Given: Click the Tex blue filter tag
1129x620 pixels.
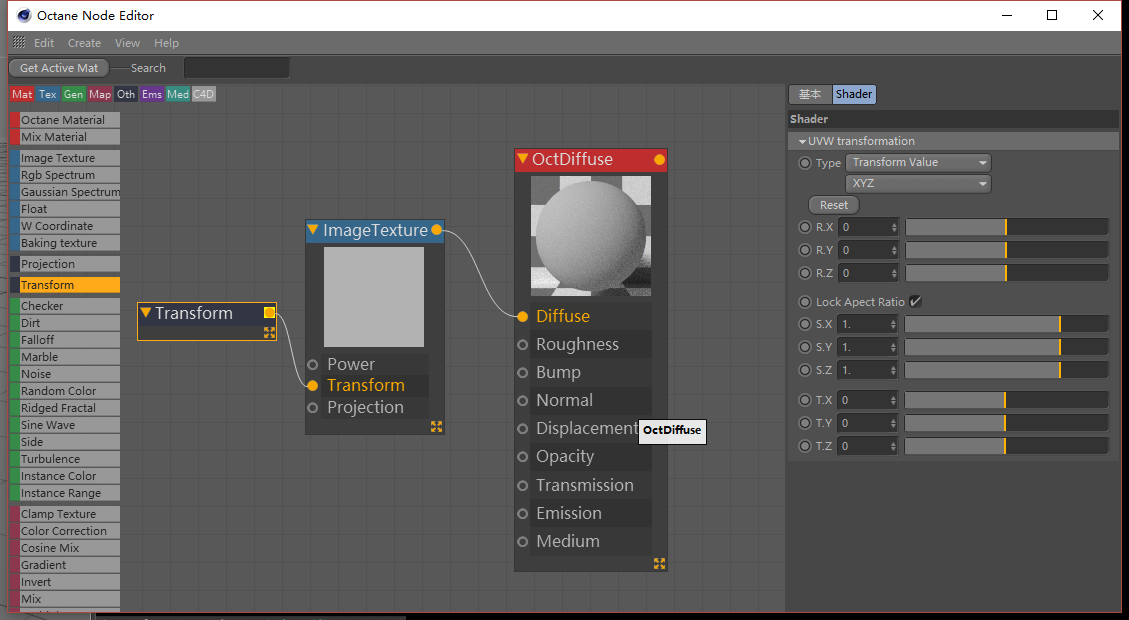Looking at the screenshot, I should point(48,94).
